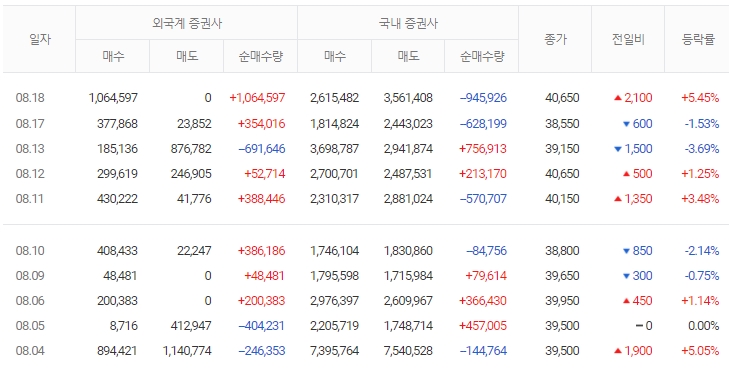Select the 08.10 date cell
The height and width of the screenshot is (371, 729).
point(30,251)
